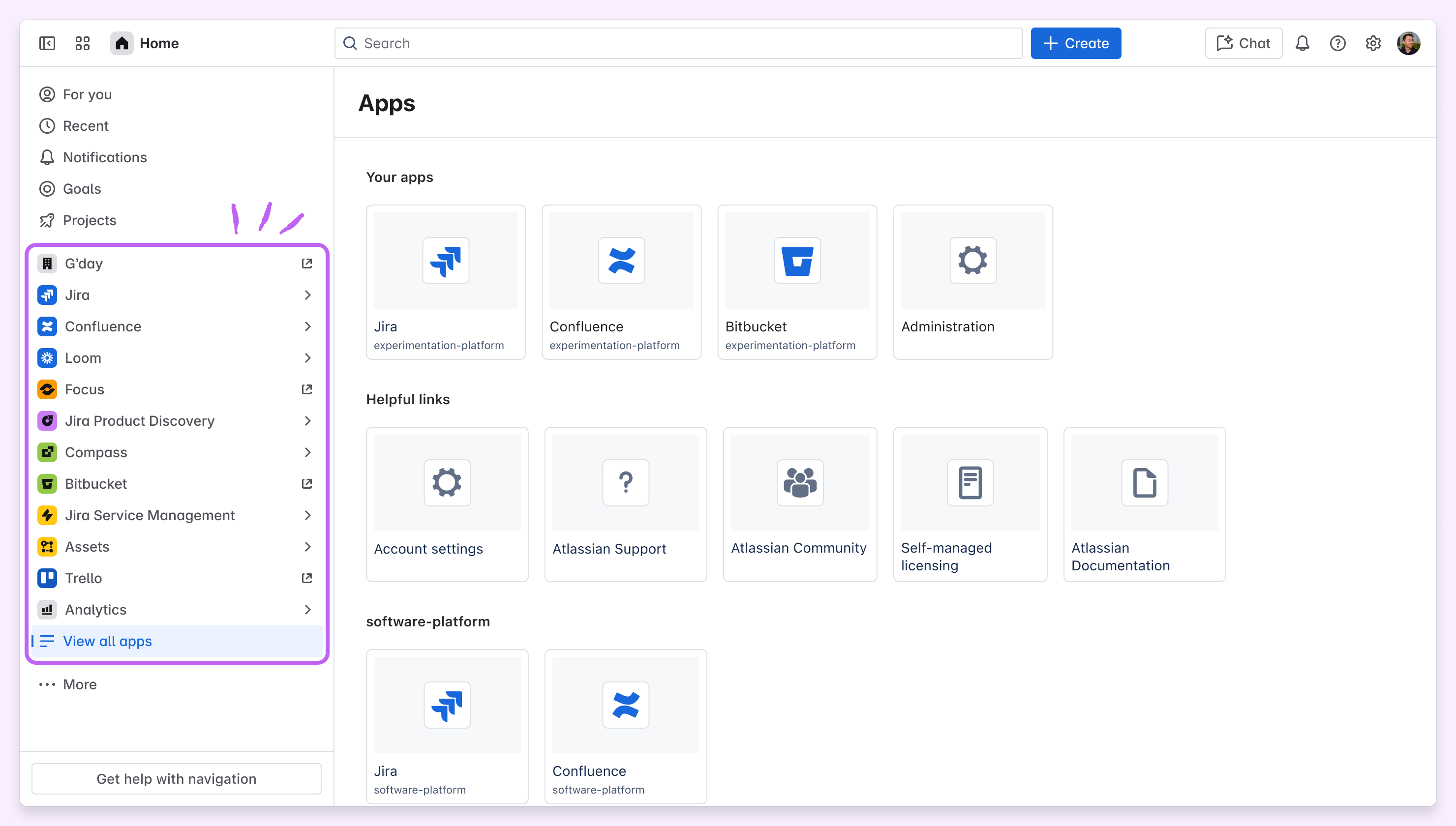Go to For you in sidebar
Viewport: 1456px width, 826px height.
(87, 94)
